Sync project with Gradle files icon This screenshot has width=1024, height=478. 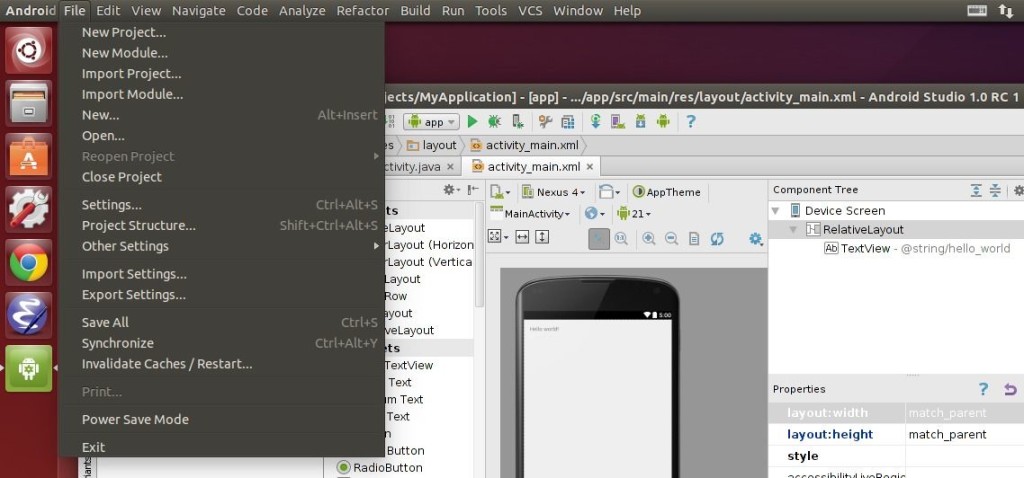tap(595, 121)
